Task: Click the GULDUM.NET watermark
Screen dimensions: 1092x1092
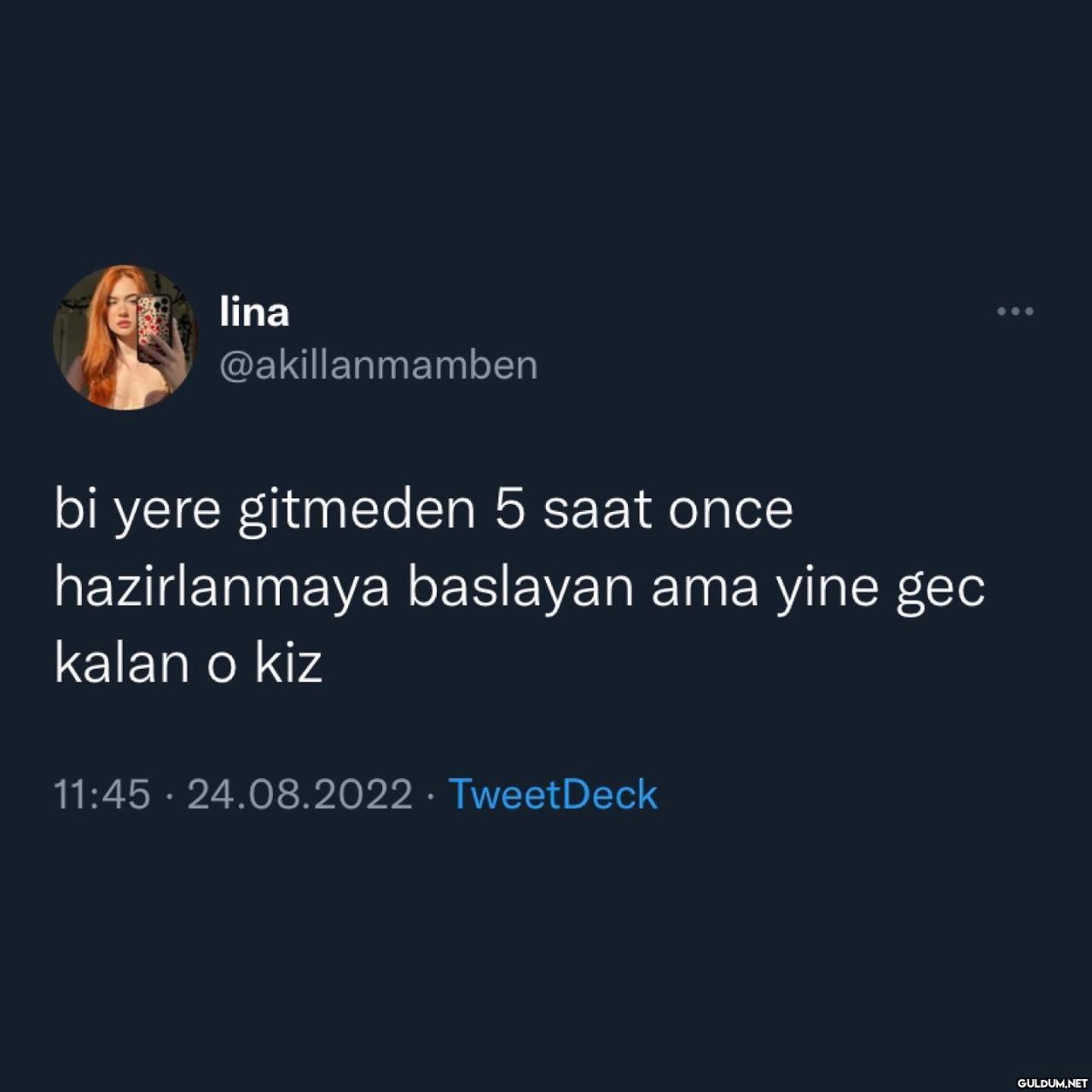Action: pos(1052,1082)
